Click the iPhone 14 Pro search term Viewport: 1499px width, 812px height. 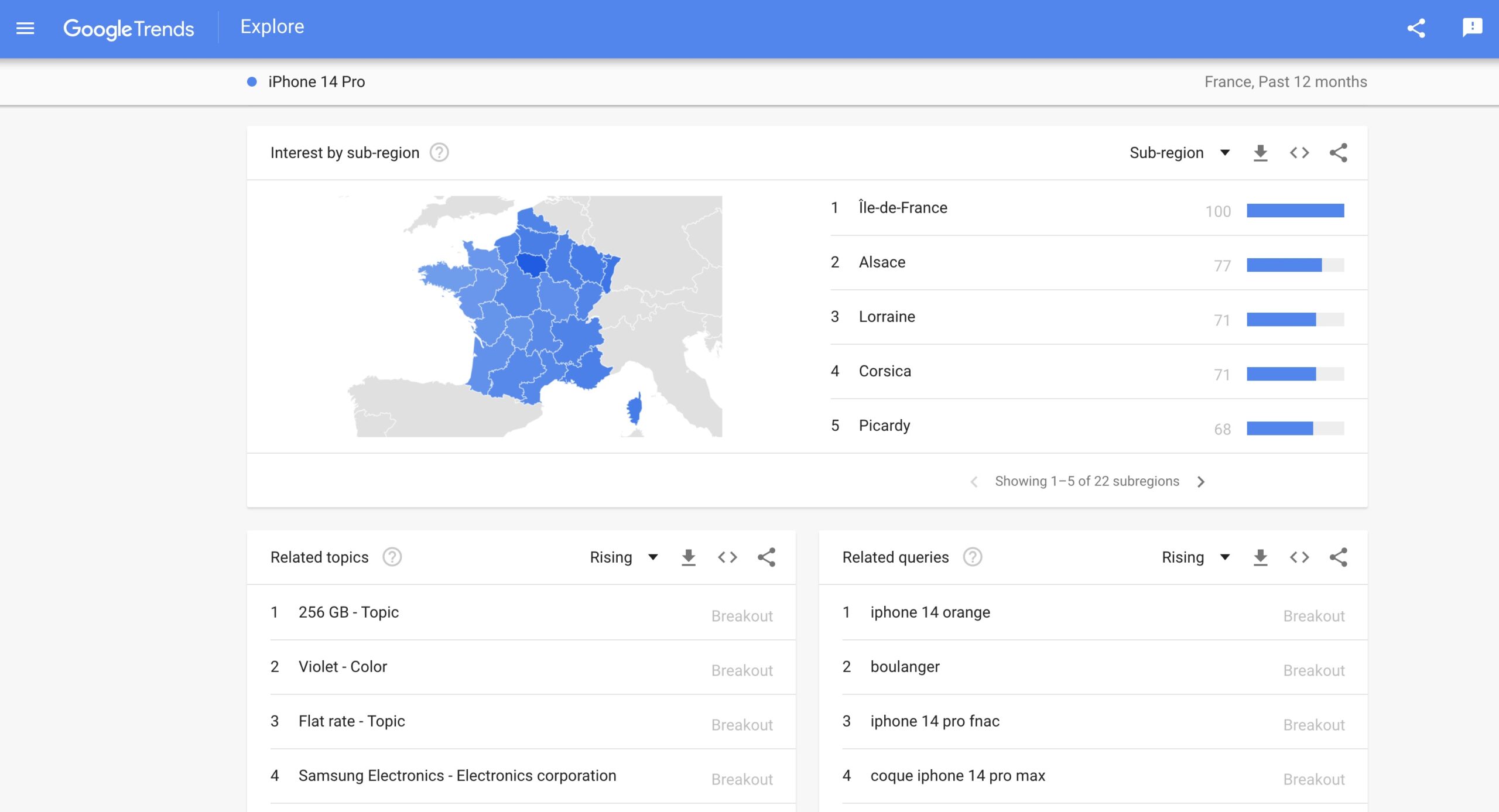point(316,82)
